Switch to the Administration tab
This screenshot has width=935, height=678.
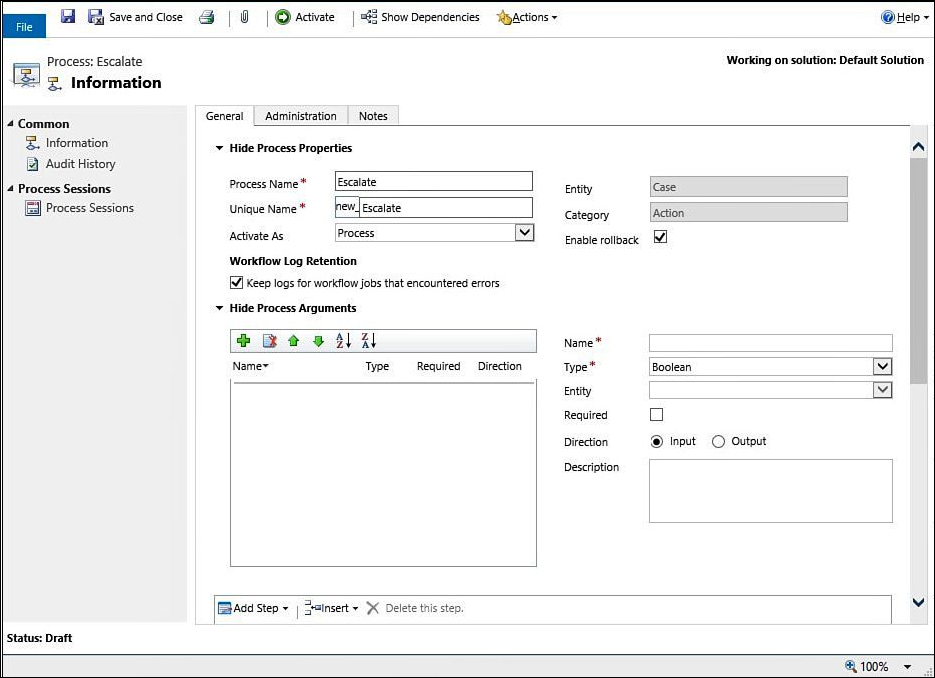point(301,116)
